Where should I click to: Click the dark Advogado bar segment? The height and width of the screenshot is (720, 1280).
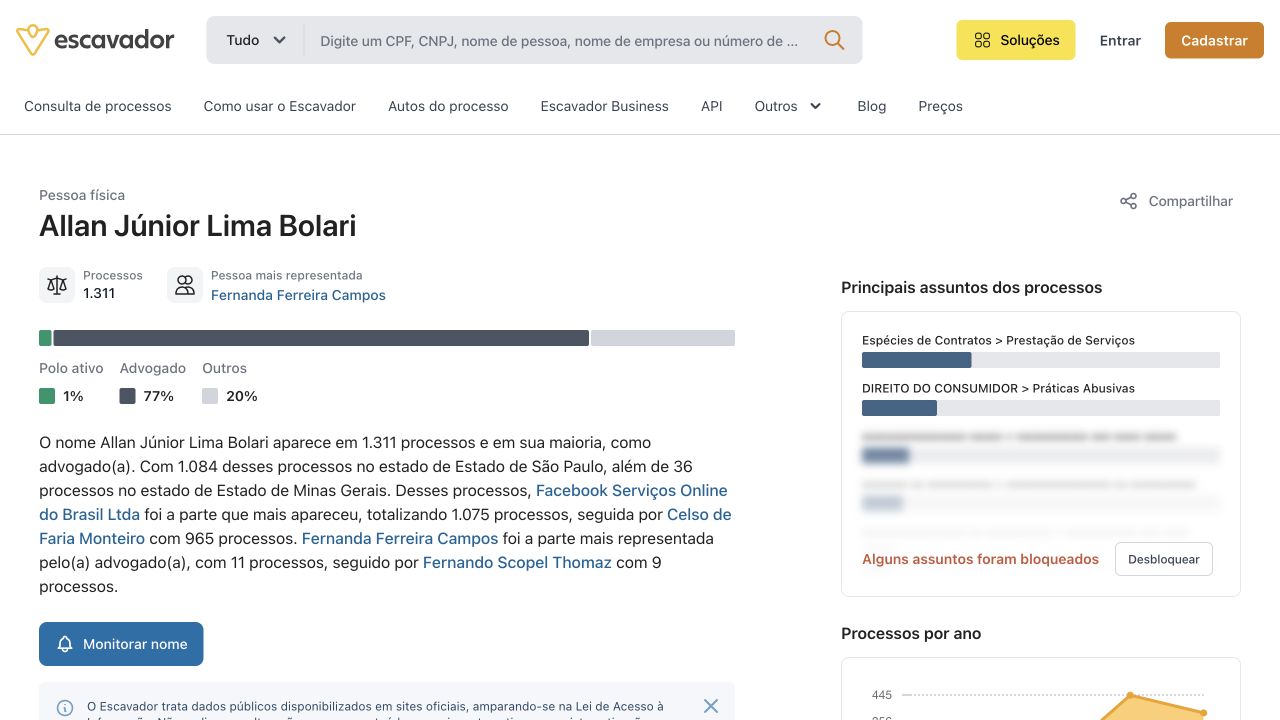pyautogui.click(x=321, y=338)
